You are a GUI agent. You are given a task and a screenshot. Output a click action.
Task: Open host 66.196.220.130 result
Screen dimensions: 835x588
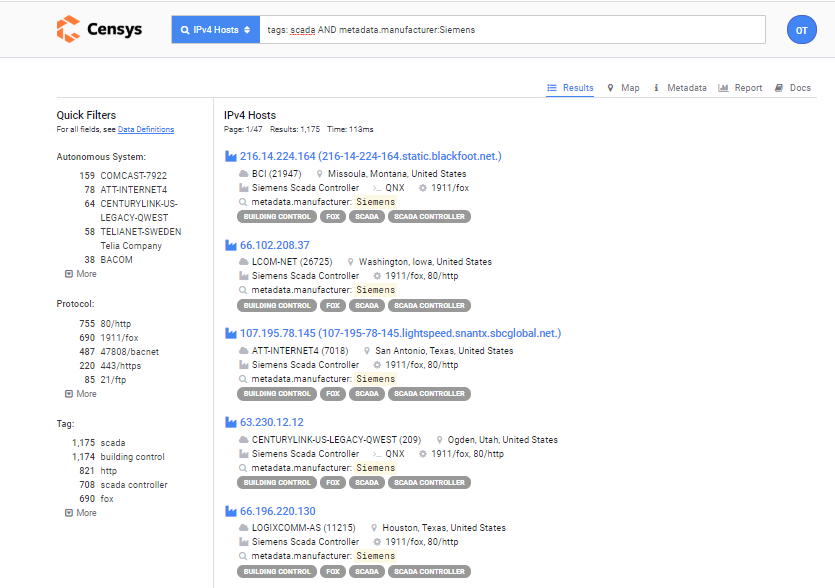(x=277, y=511)
